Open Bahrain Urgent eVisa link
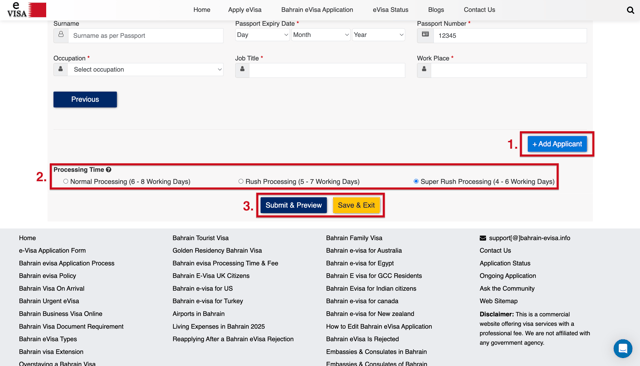640x366 pixels. (49, 301)
